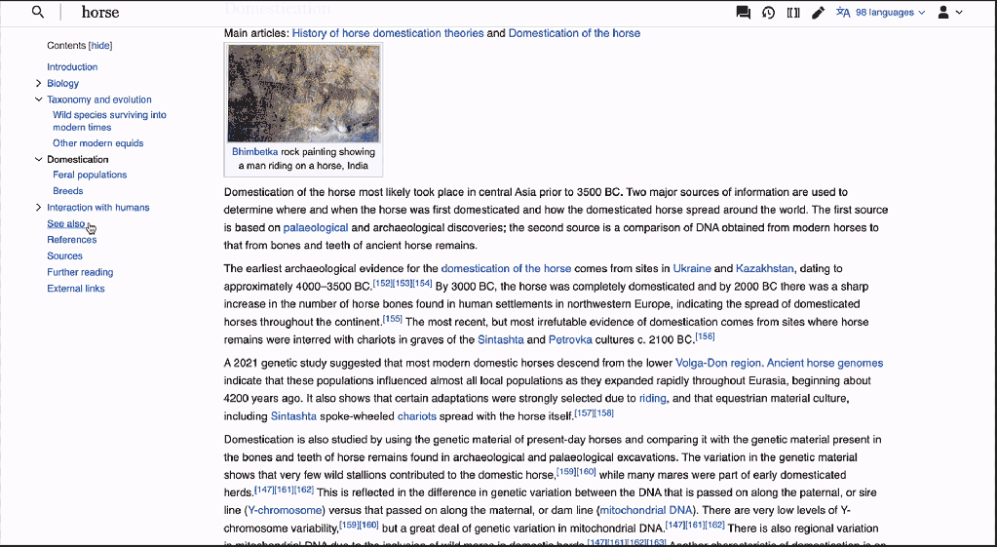Viewport: 997px width, 547px height.
Task: Collapse the Taxonomy and evolution section
Action: (38, 100)
